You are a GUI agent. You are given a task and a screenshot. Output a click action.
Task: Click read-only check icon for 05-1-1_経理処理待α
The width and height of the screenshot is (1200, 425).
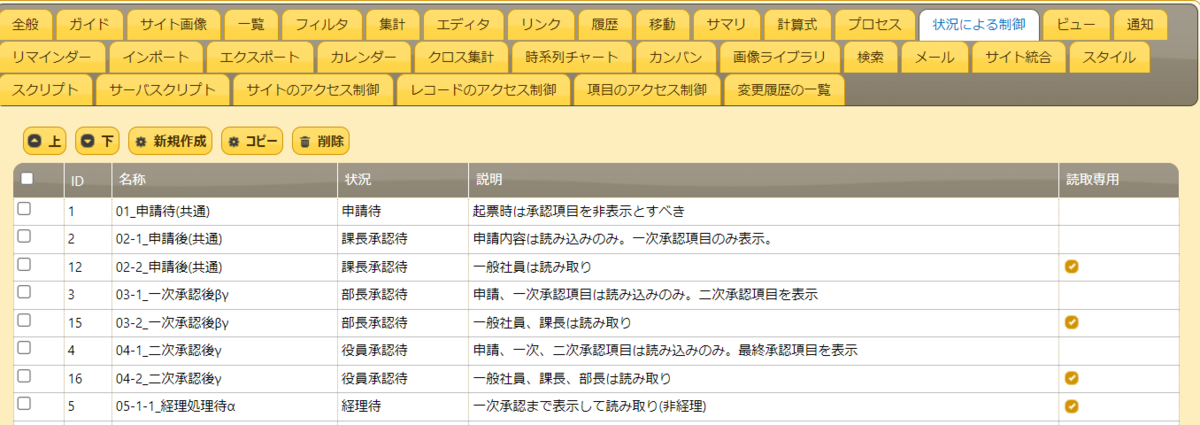point(1072,407)
